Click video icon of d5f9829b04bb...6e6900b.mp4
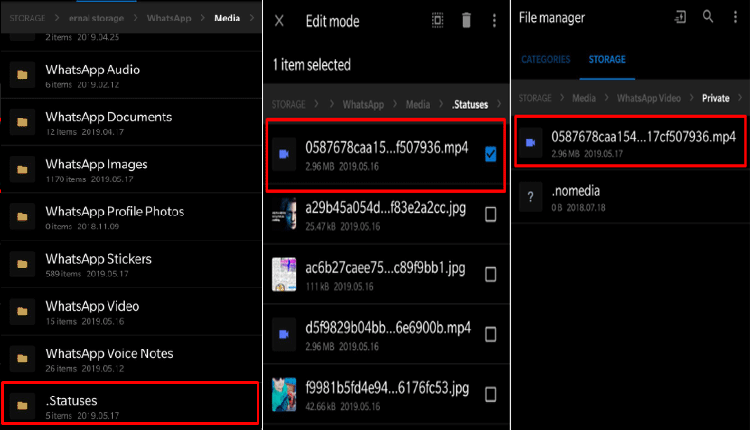The width and height of the screenshot is (750, 430). pyautogui.click(x=284, y=334)
